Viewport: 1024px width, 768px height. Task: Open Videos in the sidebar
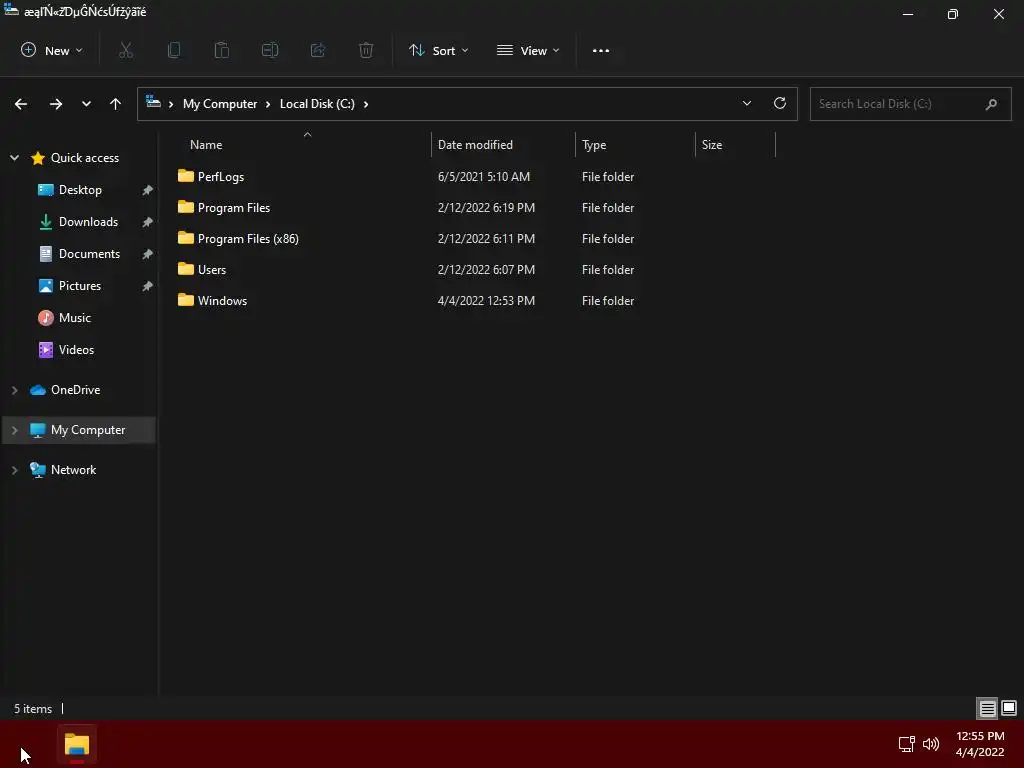[76, 350]
